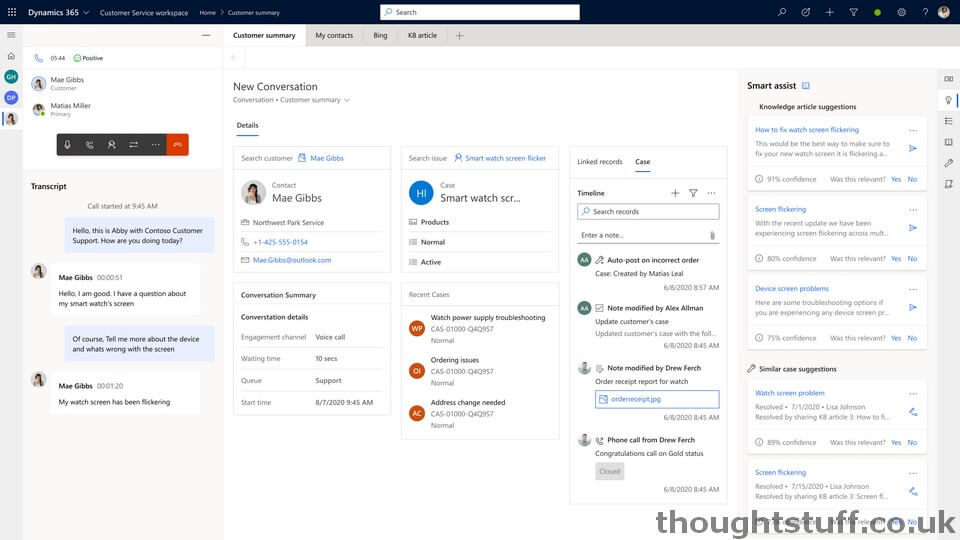Link the Watch screen problem case
Screen dimensions: 960x540
[x=912, y=412]
